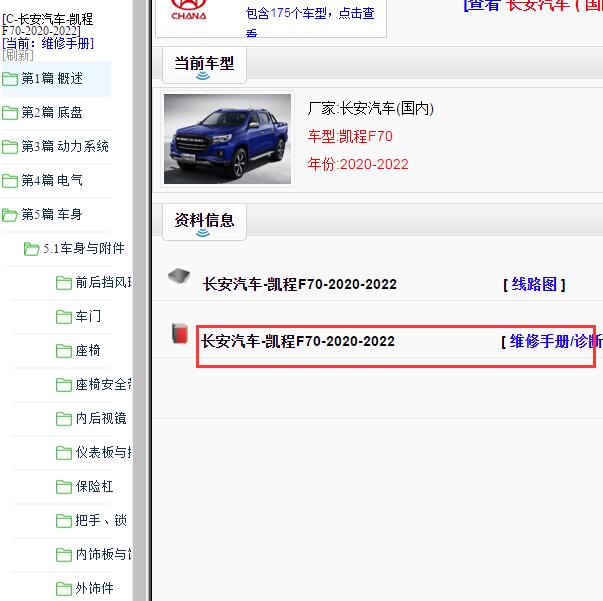603x601 pixels.
Task: Click the folder icon beside 第1篇 概述
Action: click(10, 79)
